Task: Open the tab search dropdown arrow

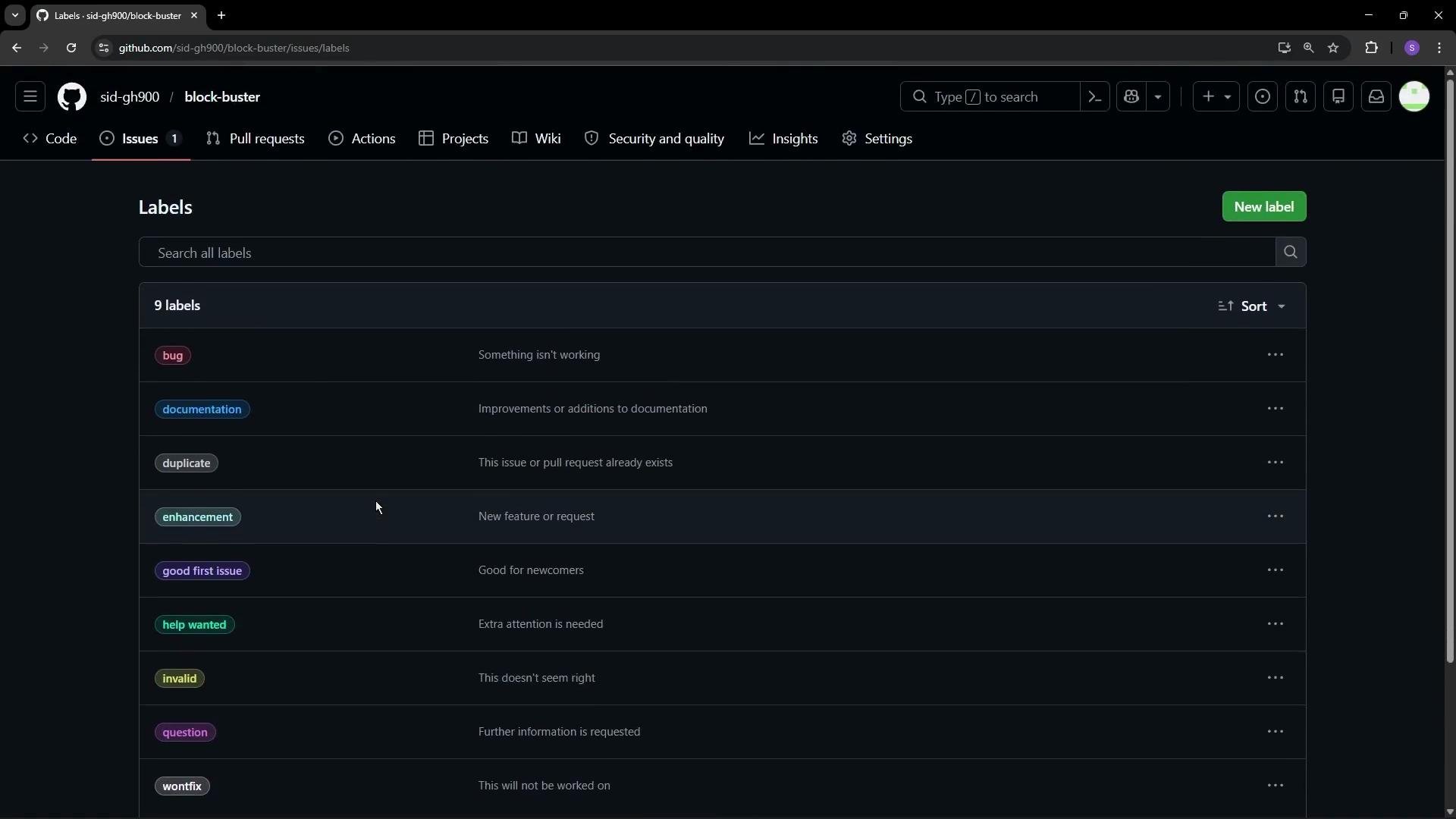Action: (14, 15)
